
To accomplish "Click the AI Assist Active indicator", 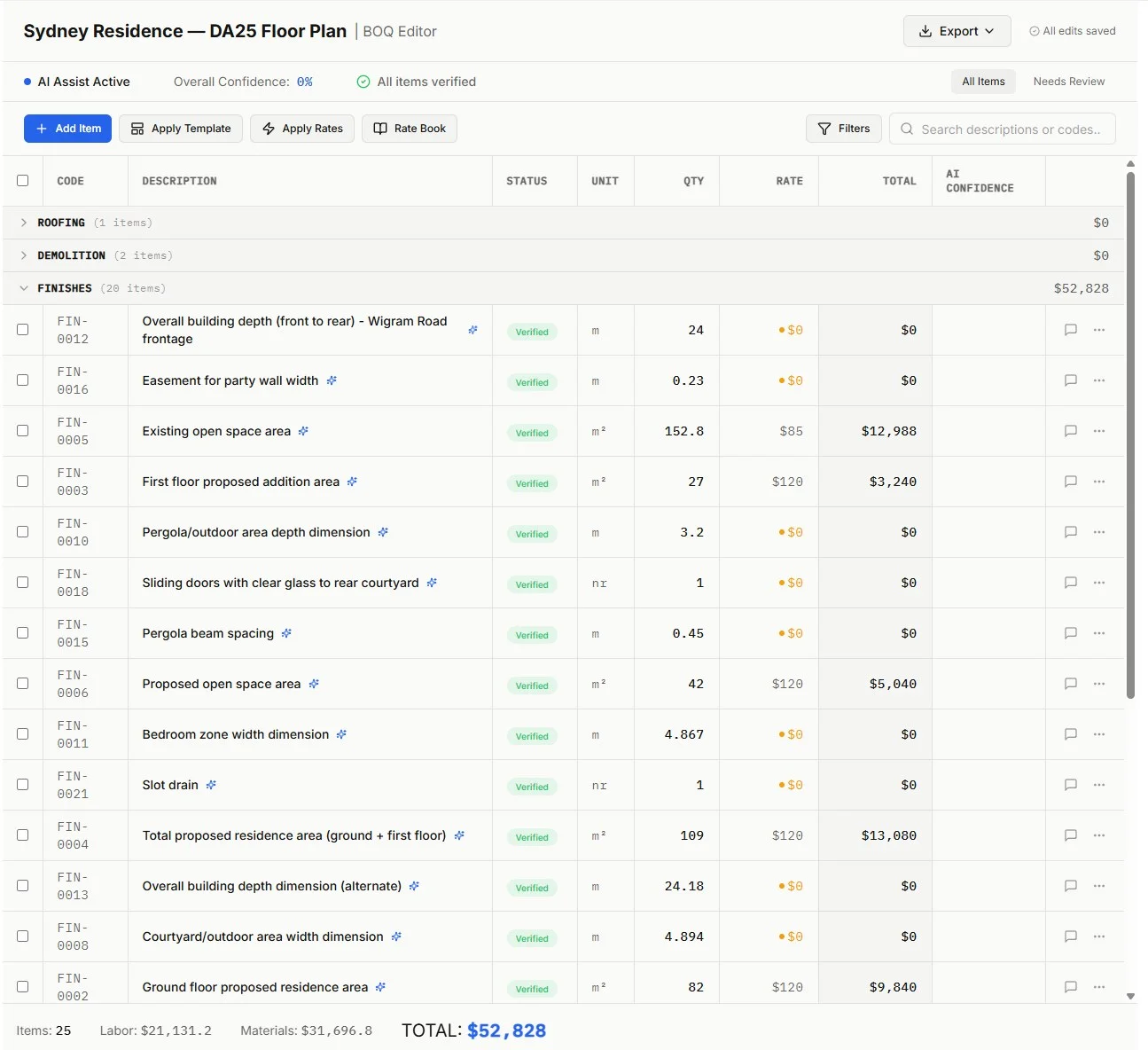I will (77, 82).
